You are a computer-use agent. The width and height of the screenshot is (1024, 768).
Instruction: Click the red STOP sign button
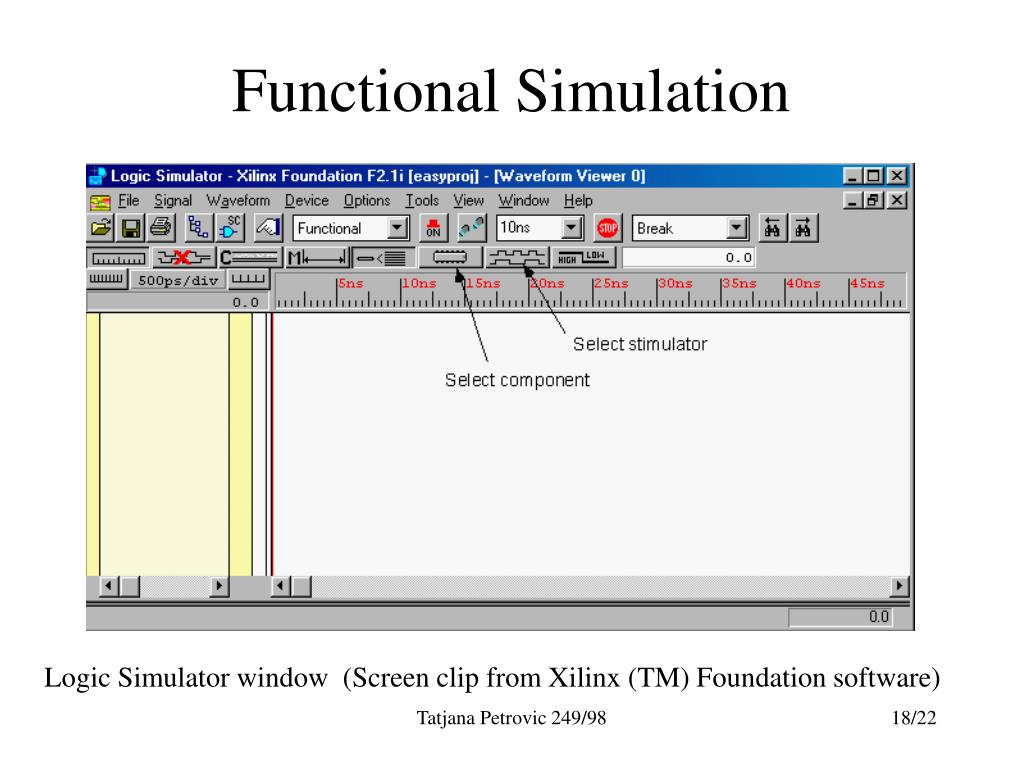click(x=607, y=228)
